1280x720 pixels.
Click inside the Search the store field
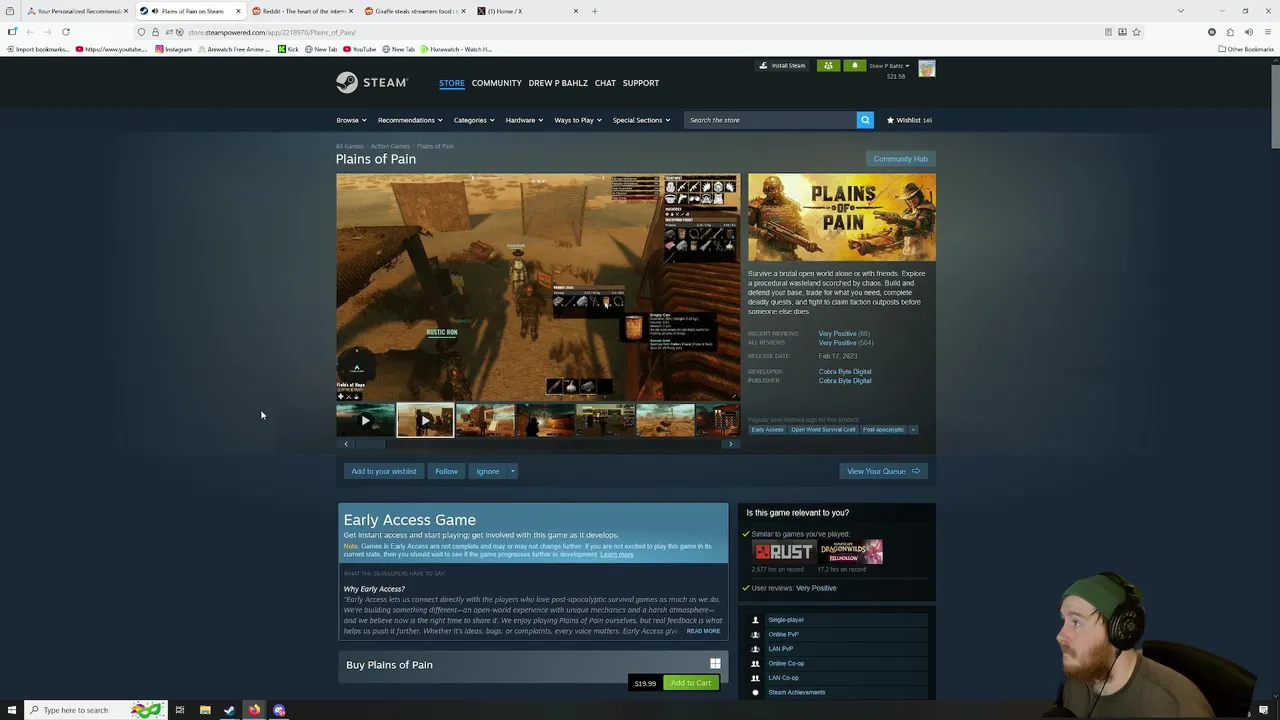(770, 120)
